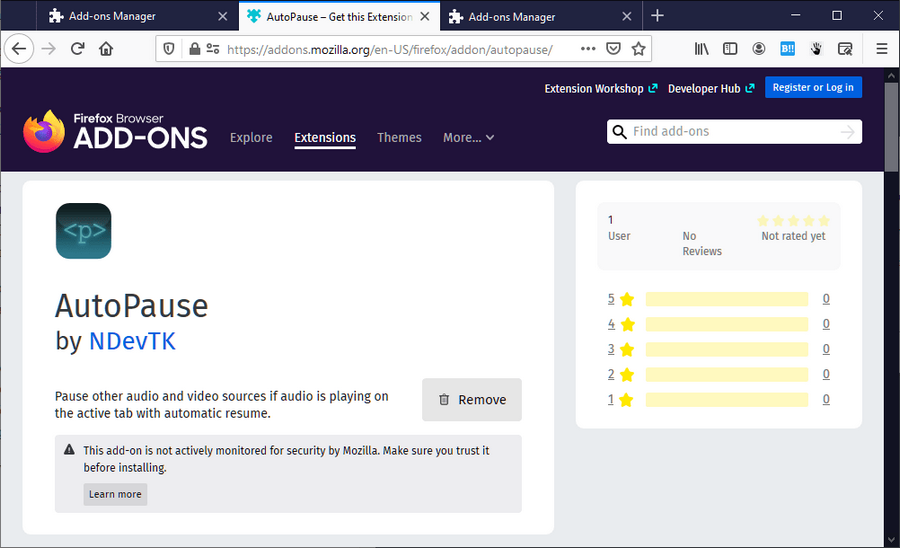Open the Themes navigation item
This screenshot has height=548, width=900.
coord(399,138)
